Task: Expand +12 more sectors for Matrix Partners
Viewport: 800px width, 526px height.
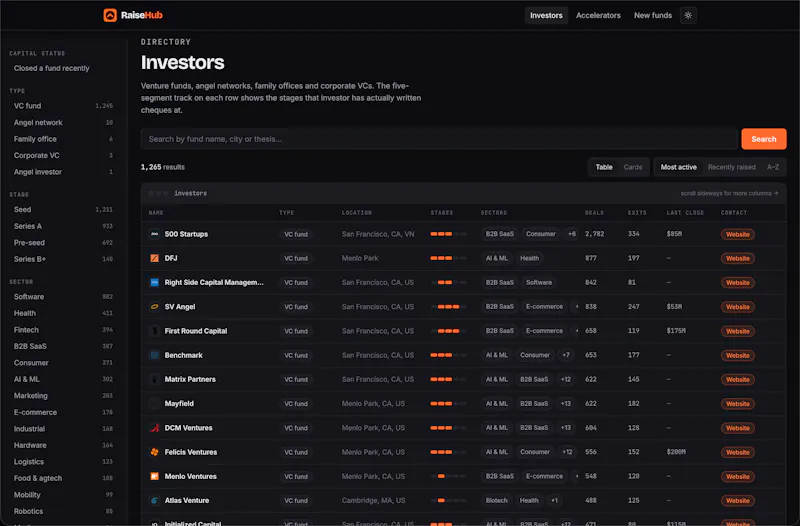Action: click(x=566, y=379)
